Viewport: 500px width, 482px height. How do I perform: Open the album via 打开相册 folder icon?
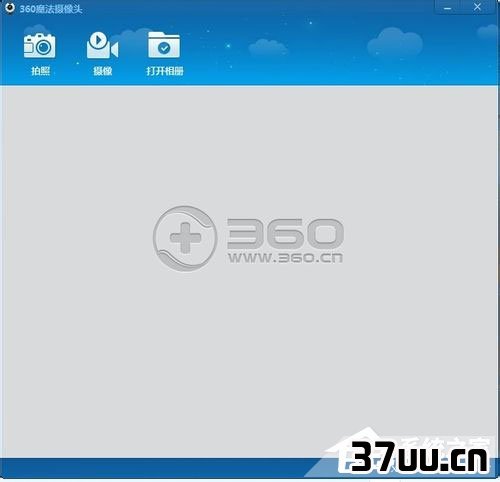tap(164, 45)
